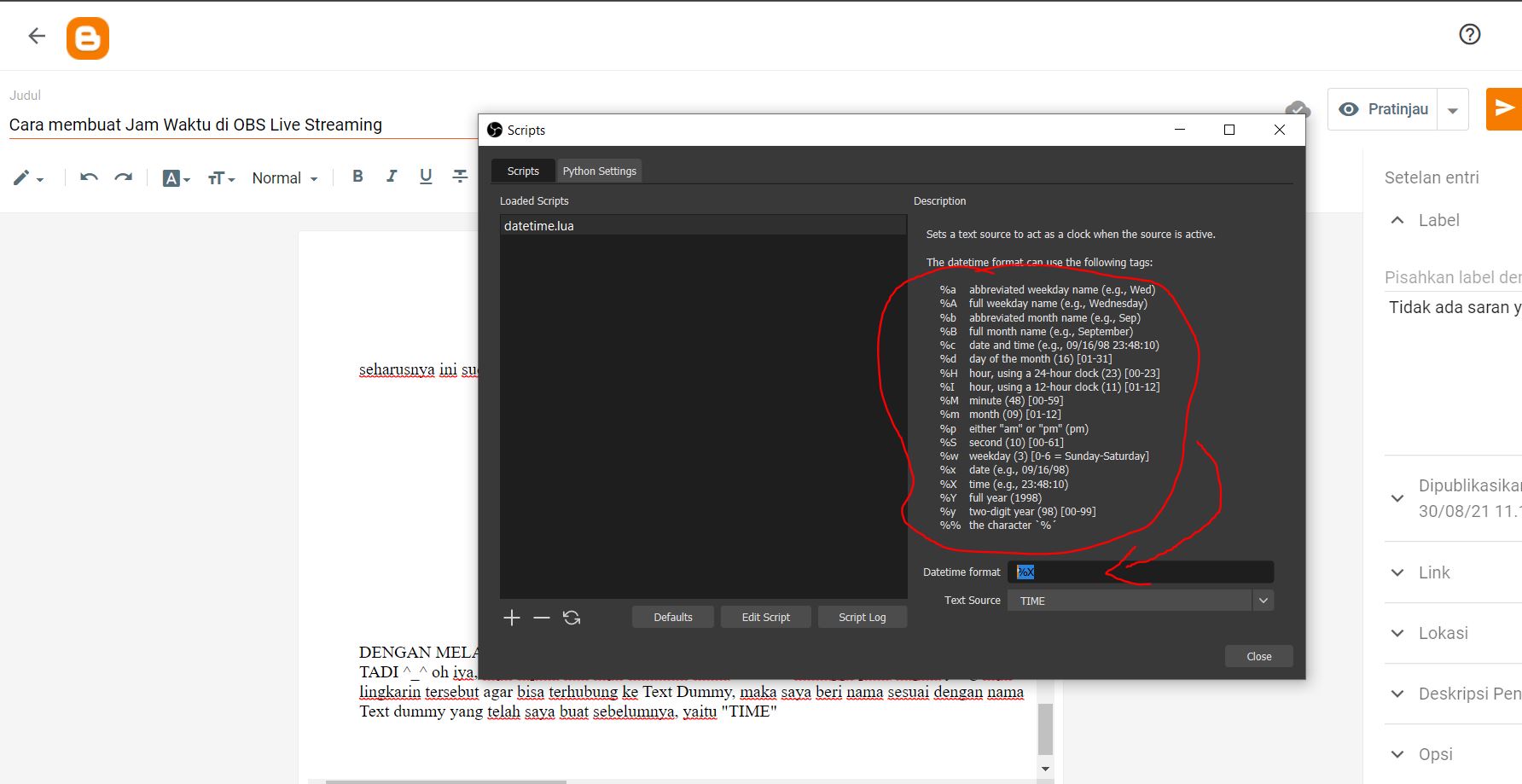Click the Datetime format input field
Screen dimensions: 1522x784
click(x=1141, y=572)
